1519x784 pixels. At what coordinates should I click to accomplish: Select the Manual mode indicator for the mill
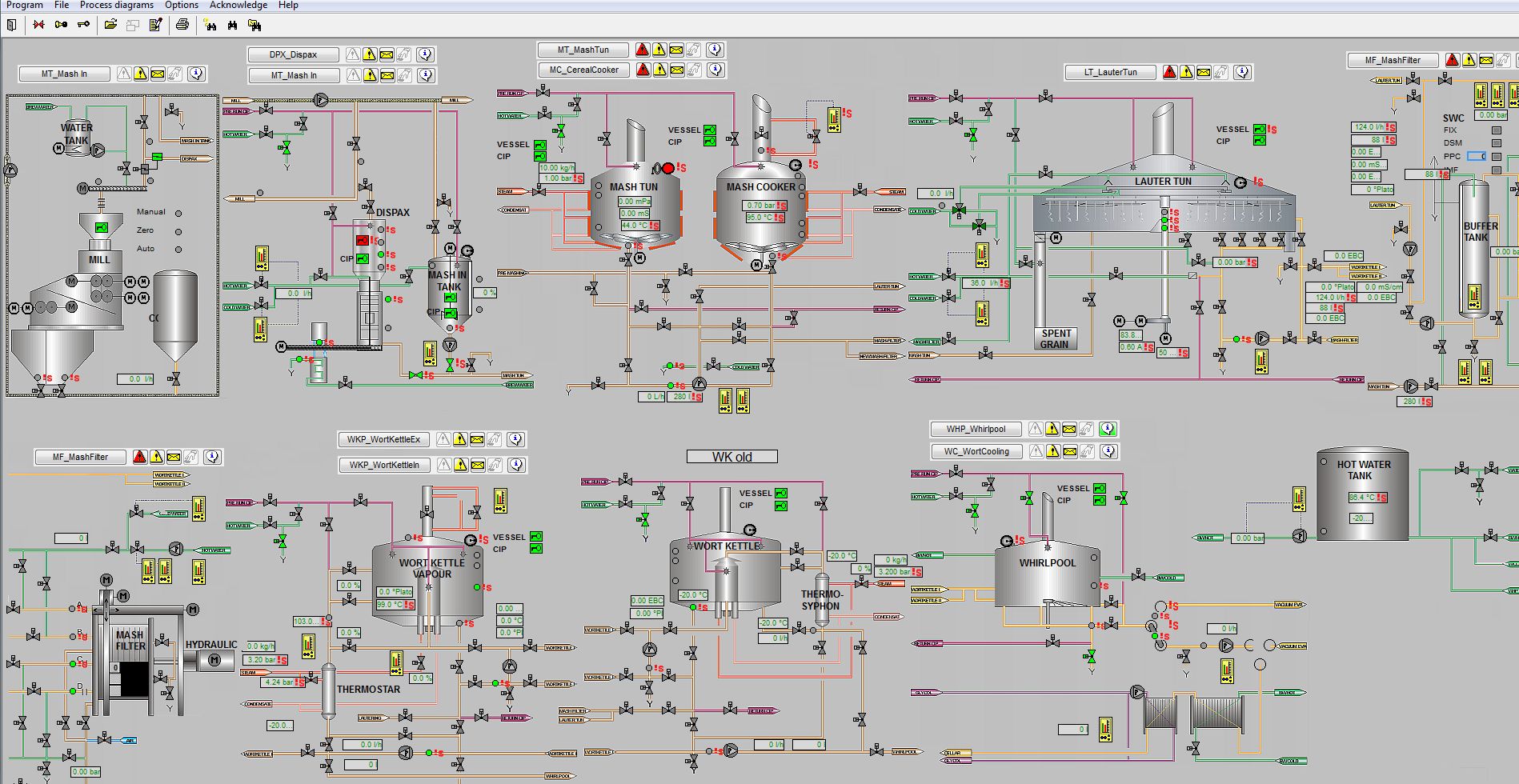click(178, 214)
